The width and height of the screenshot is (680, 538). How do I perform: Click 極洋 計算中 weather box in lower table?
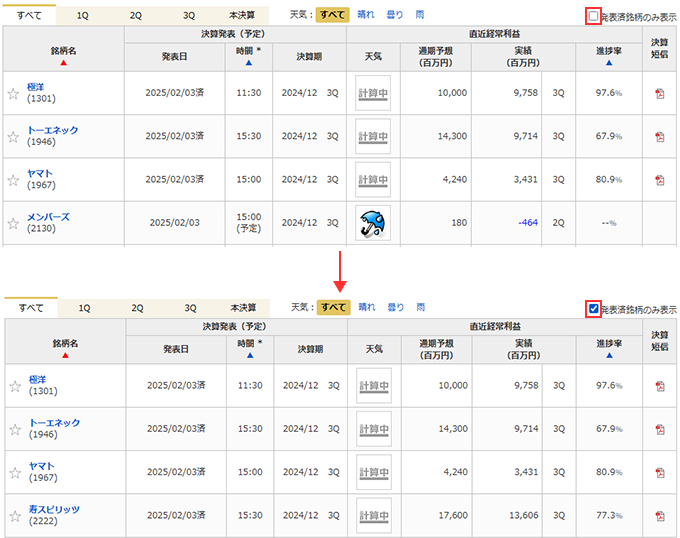(x=374, y=386)
